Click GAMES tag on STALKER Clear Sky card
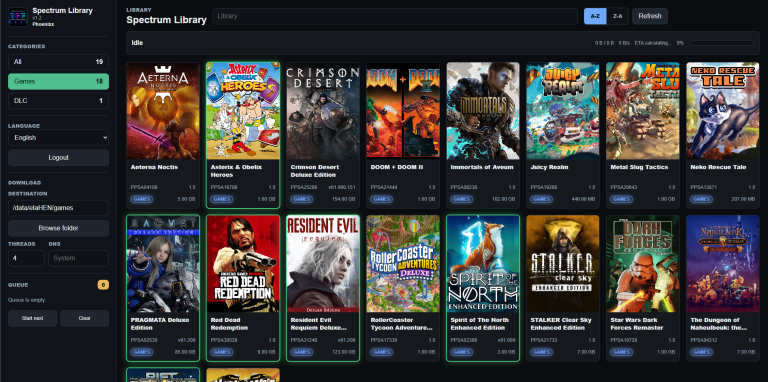Image resolution: width=768 pixels, height=382 pixels. (542, 352)
